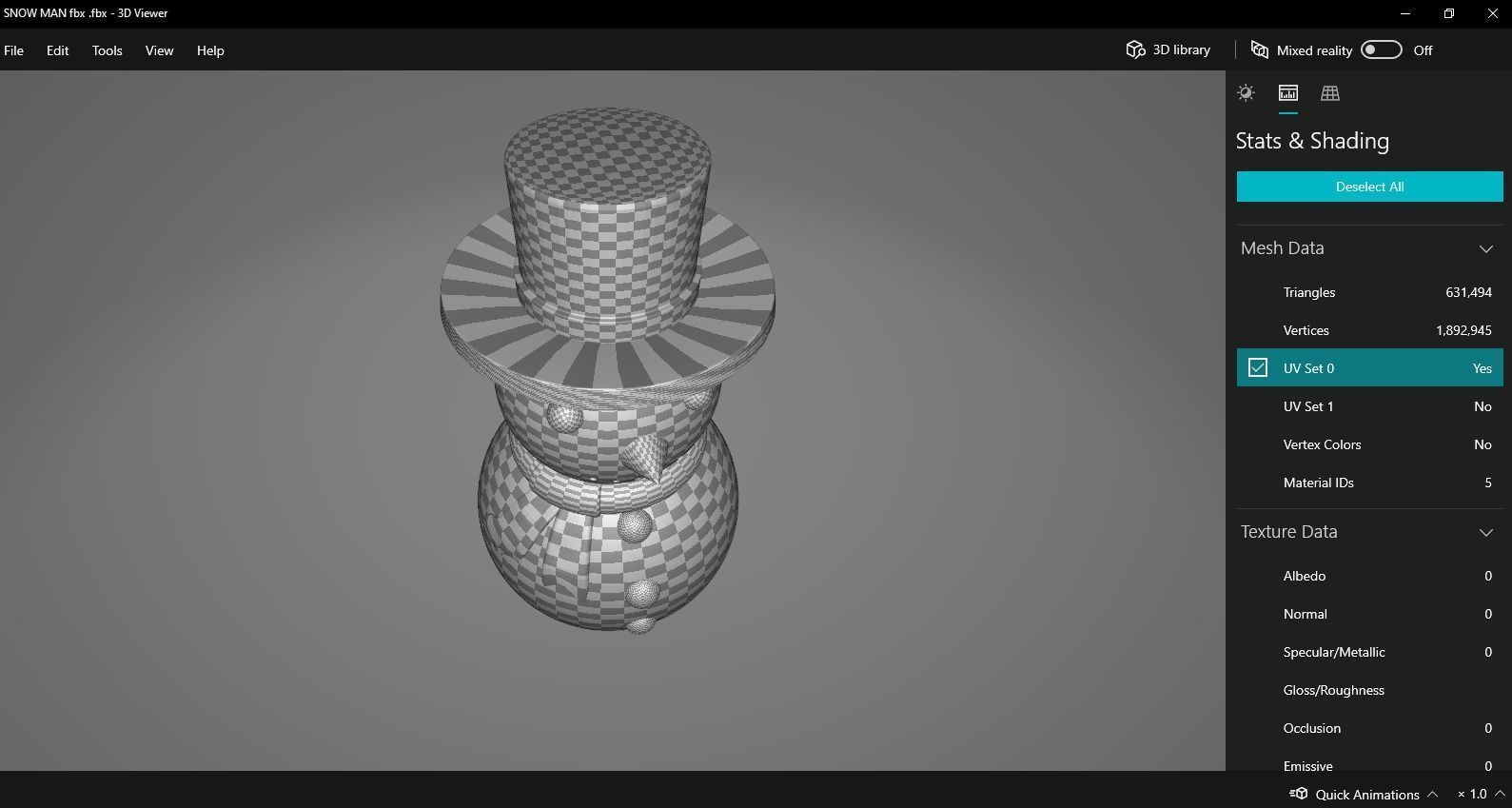Viewport: 1512px width, 808px height.
Task: Select the Albedo texture row
Action: [1369, 576]
